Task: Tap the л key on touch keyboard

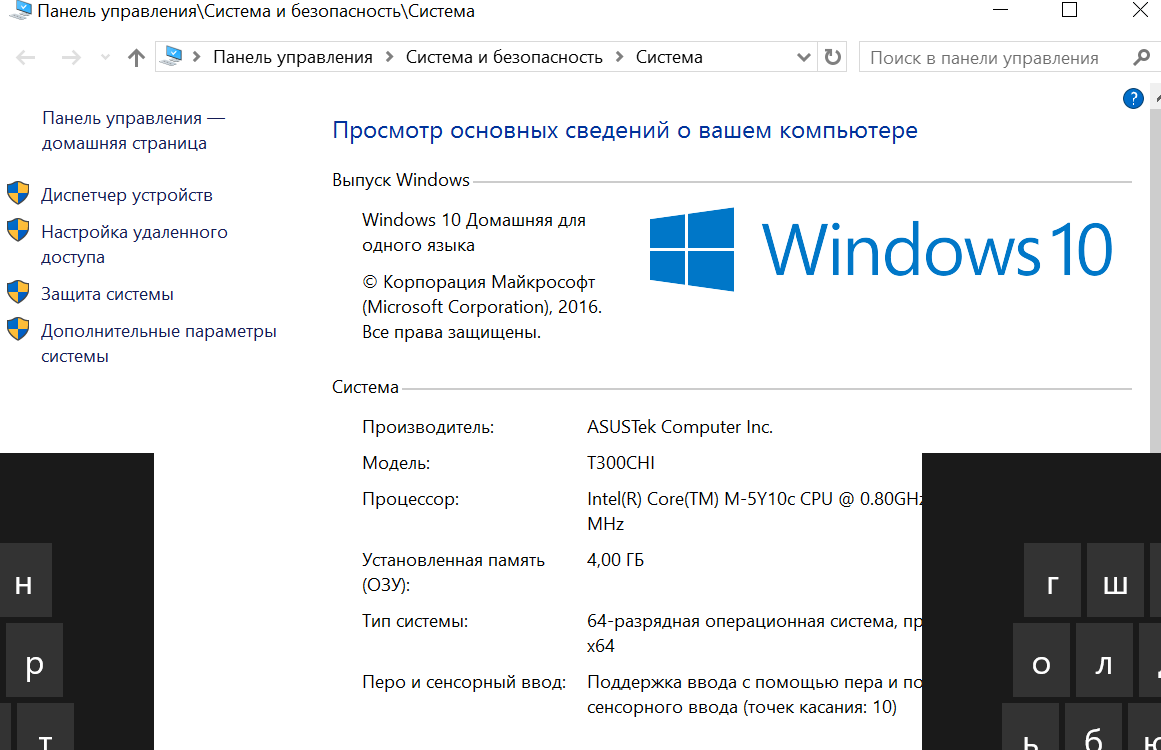Action: pyautogui.click(x=1104, y=661)
